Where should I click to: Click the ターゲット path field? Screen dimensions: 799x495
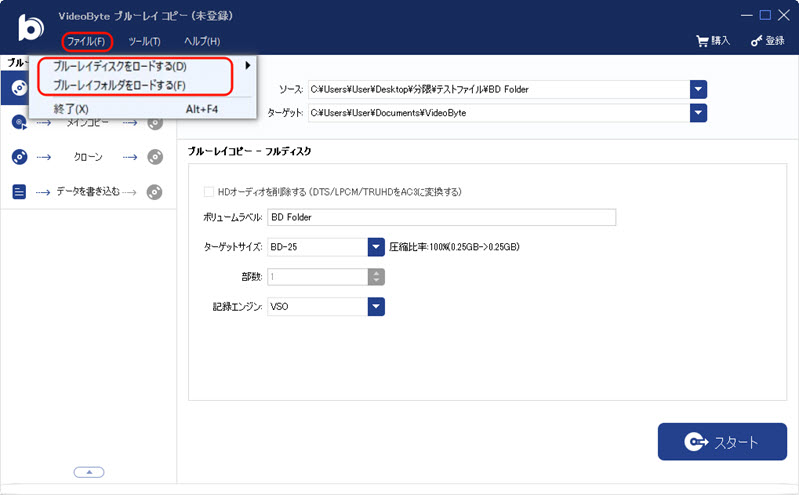pos(499,113)
